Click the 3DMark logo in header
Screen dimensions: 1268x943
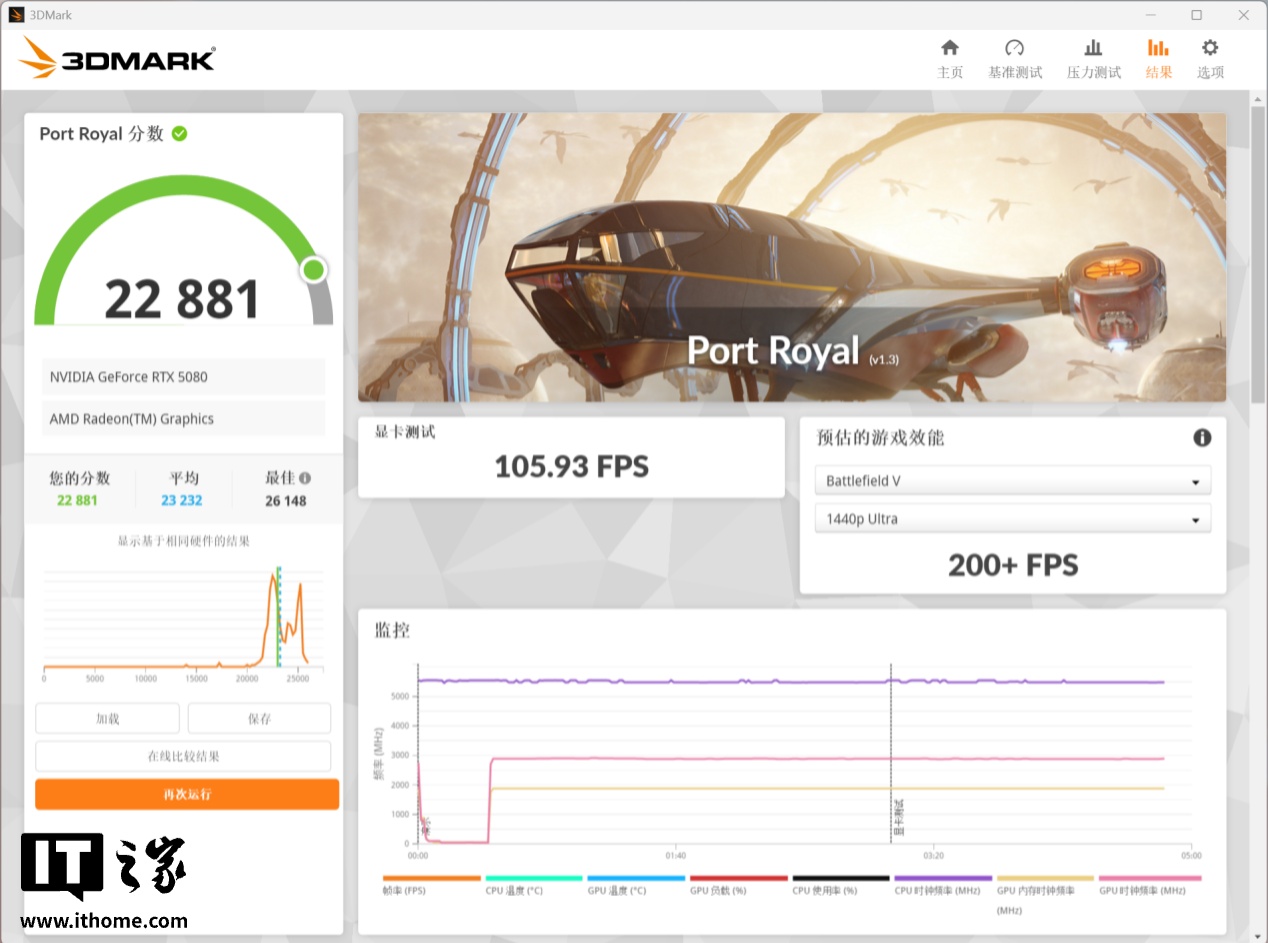pyautogui.click(x=118, y=59)
